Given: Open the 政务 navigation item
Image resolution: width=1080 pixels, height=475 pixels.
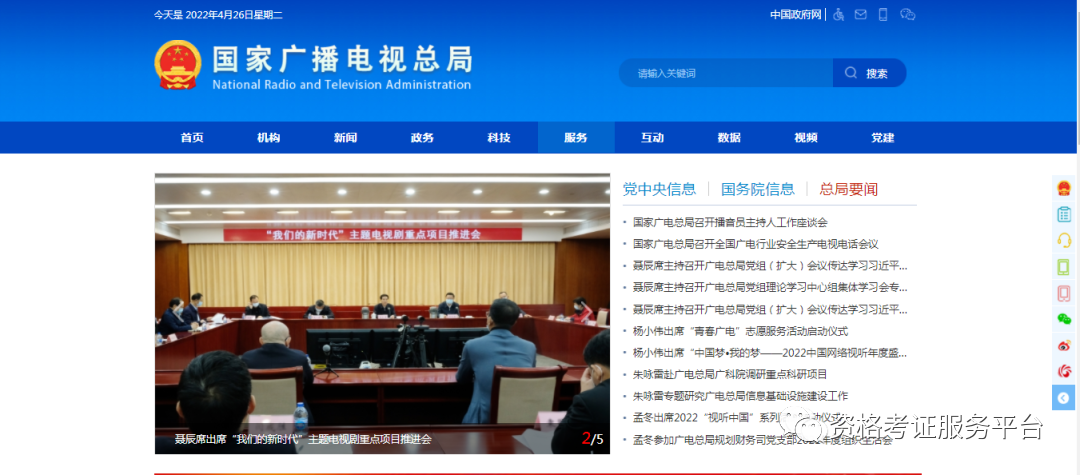Looking at the screenshot, I should [x=422, y=138].
